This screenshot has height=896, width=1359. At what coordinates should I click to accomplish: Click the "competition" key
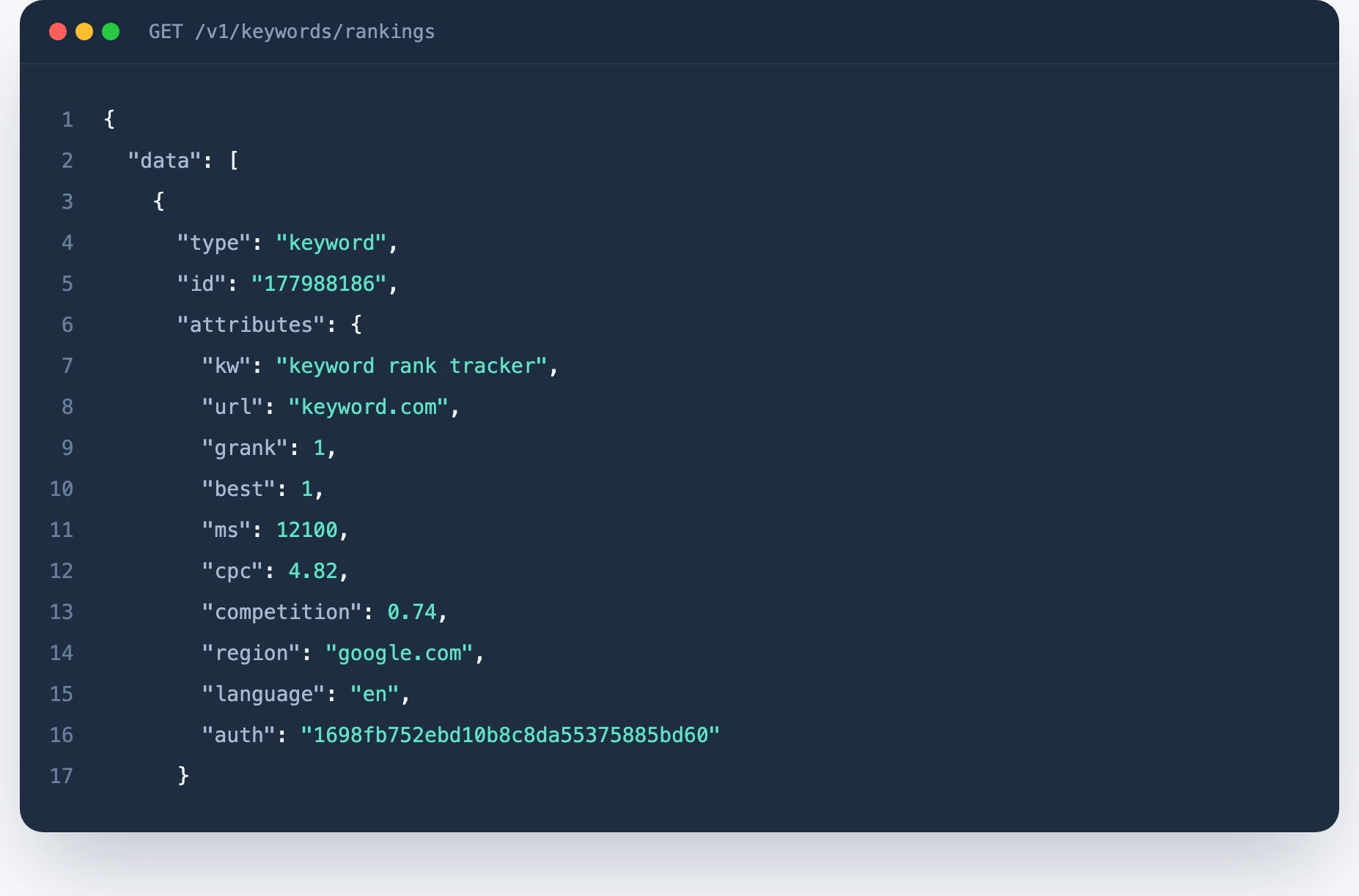282,612
